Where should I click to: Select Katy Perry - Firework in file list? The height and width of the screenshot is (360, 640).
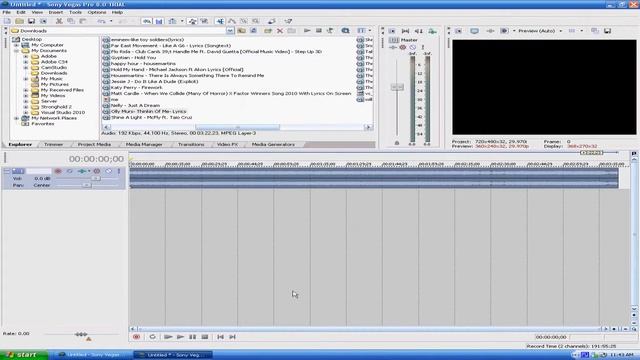tap(136, 87)
